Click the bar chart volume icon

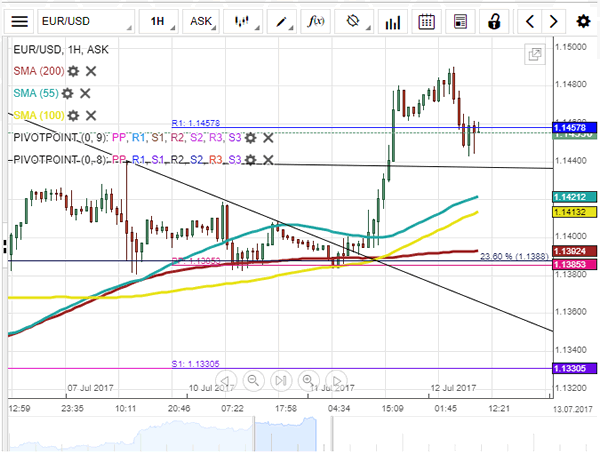(x=393, y=21)
